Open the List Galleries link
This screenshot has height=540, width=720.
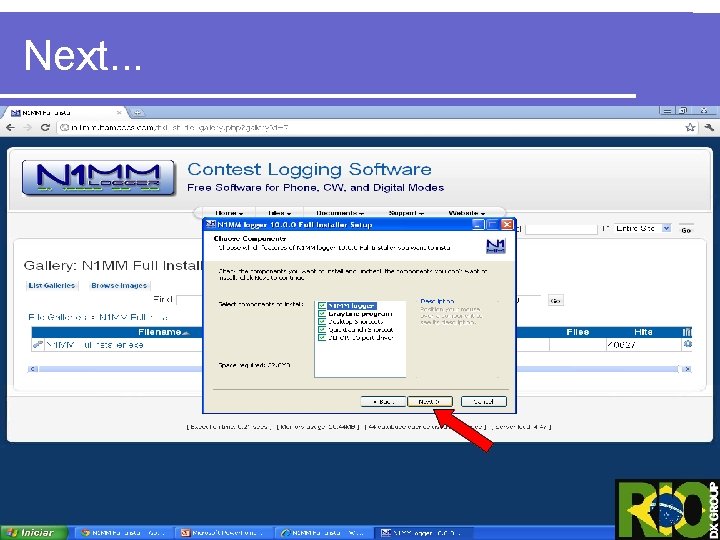[x=51, y=285]
